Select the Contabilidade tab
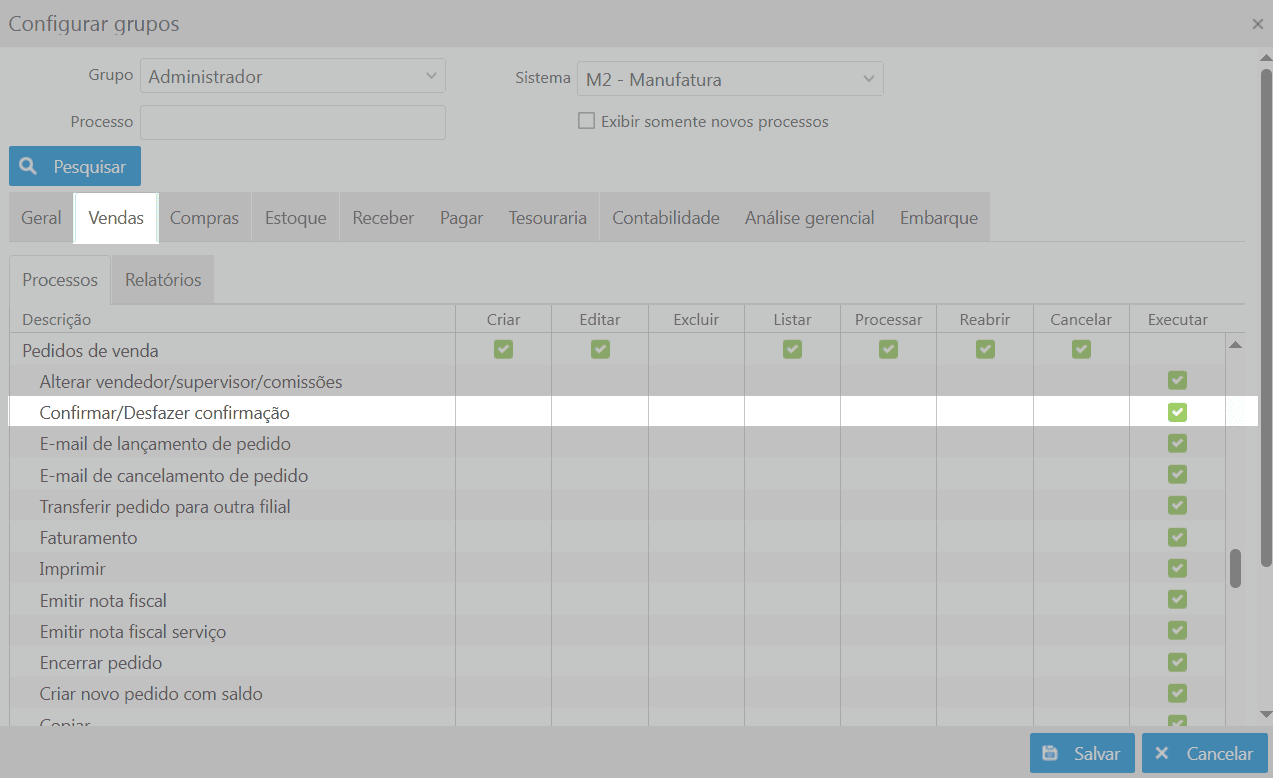 (x=666, y=218)
